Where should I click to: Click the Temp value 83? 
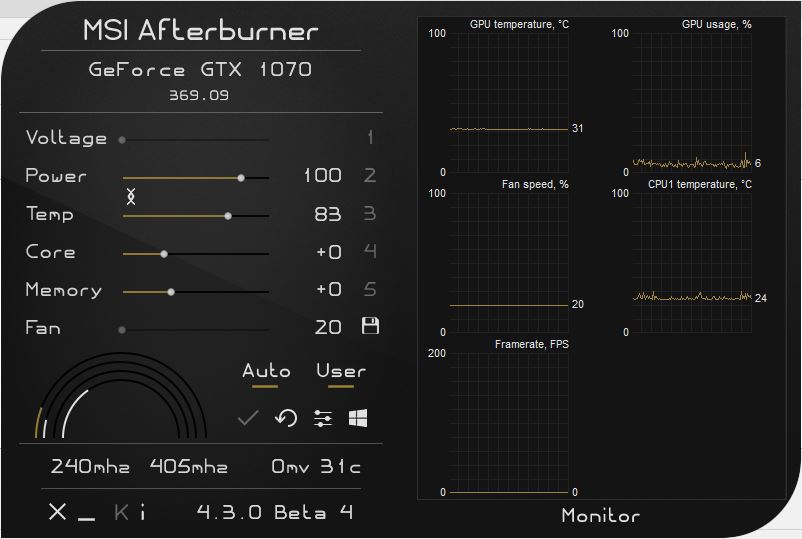pos(328,214)
